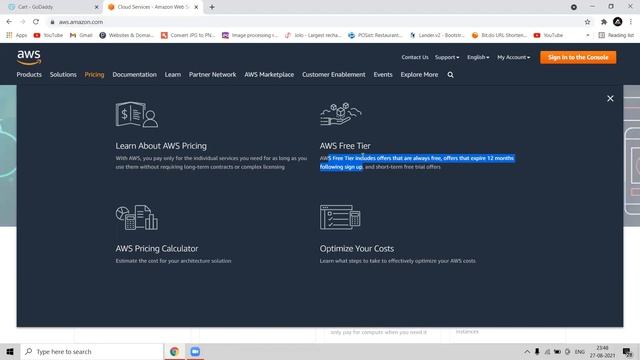The image size is (640, 360).
Task: Open the Learn menu
Action: pos(173,75)
